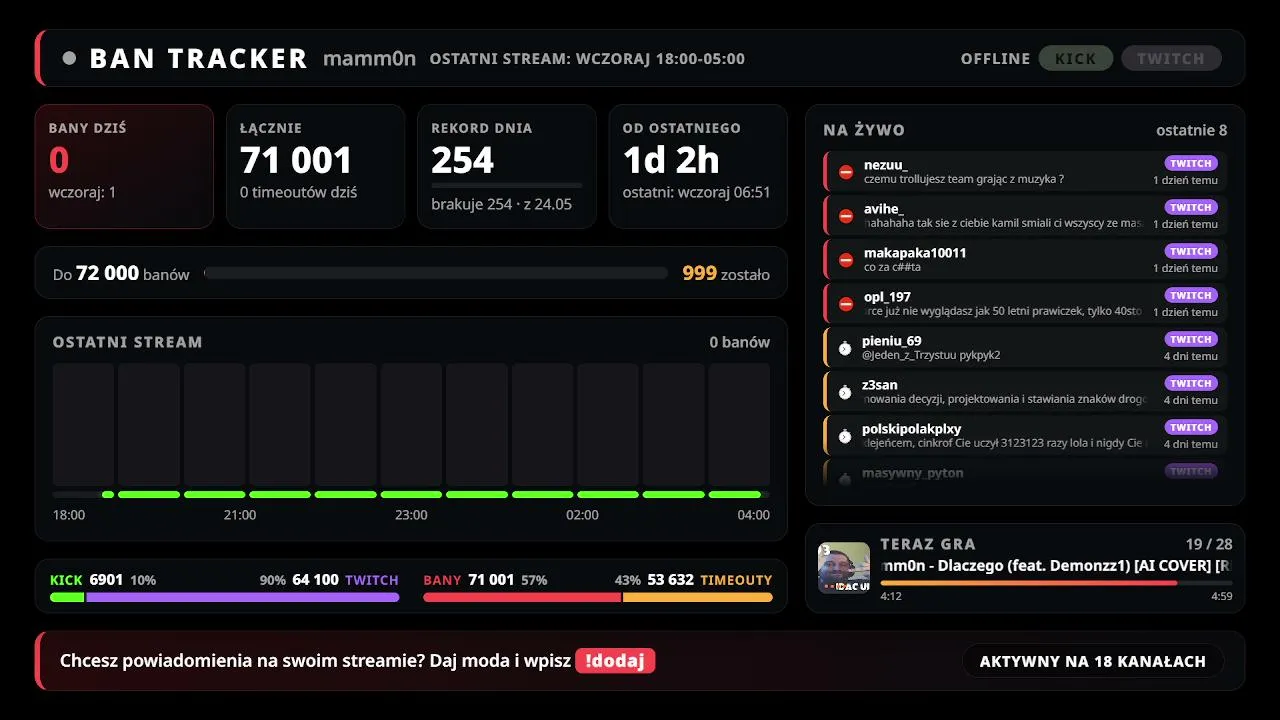Open the ŁĄCZNIE 71 001 stat card
1280x720 pixels.
(316, 166)
